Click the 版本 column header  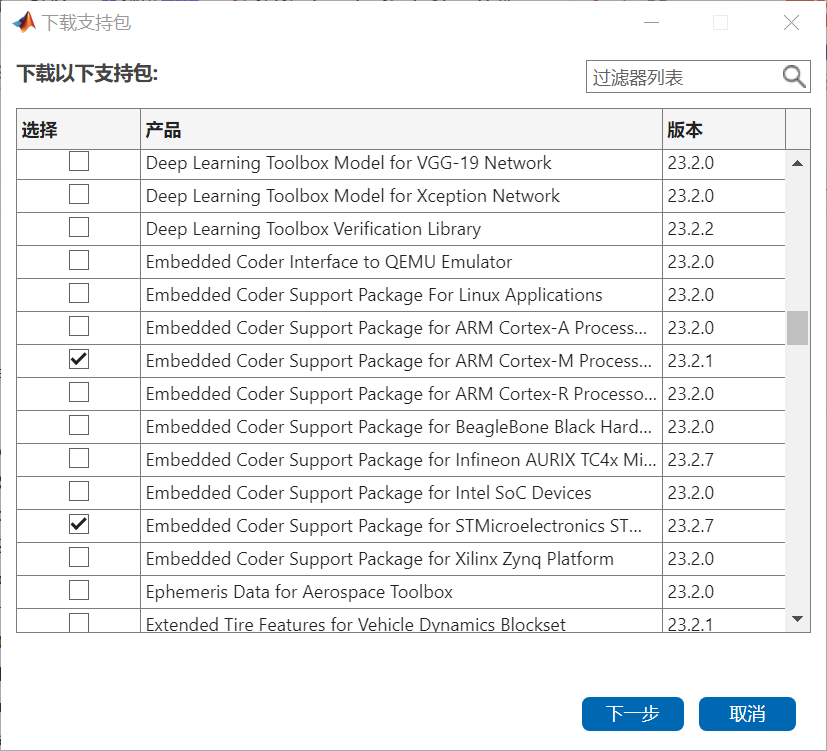point(724,129)
